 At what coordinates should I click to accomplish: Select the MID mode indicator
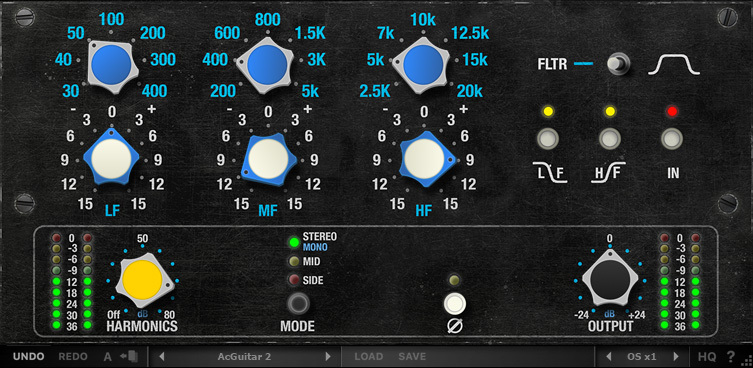(293, 261)
